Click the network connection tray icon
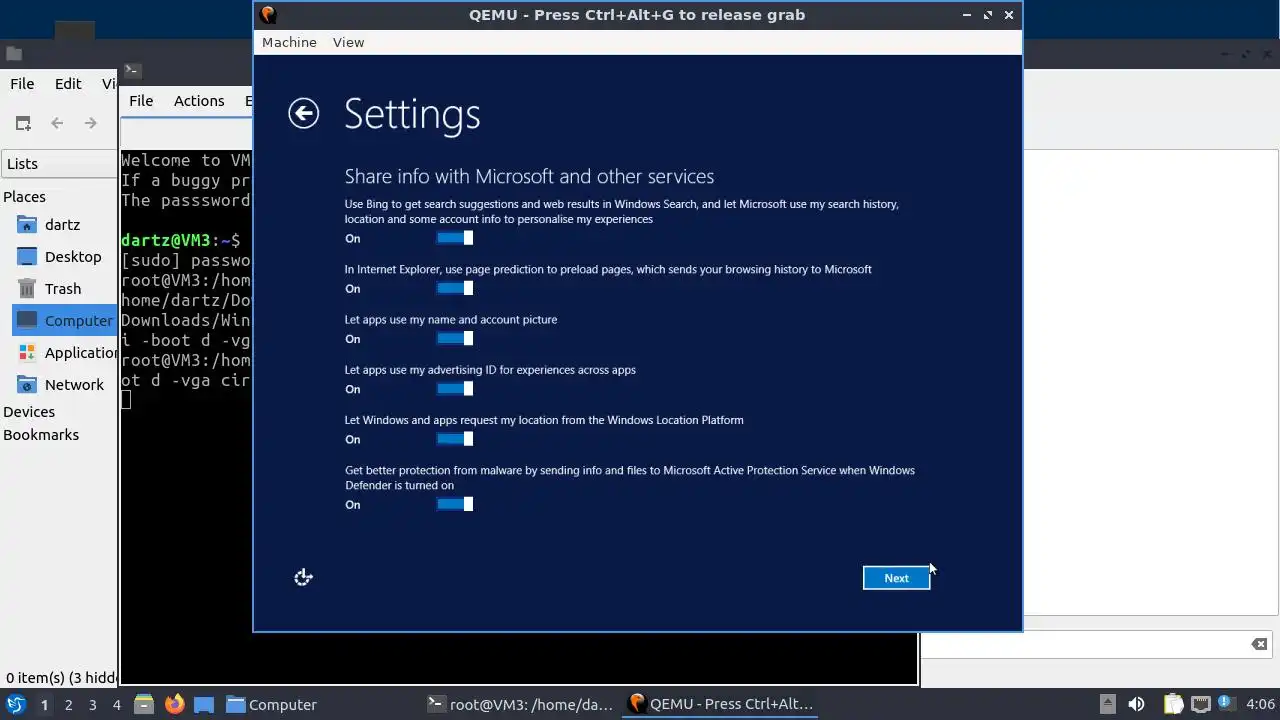Image resolution: width=1280 pixels, height=720 pixels. pos(1201,704)
